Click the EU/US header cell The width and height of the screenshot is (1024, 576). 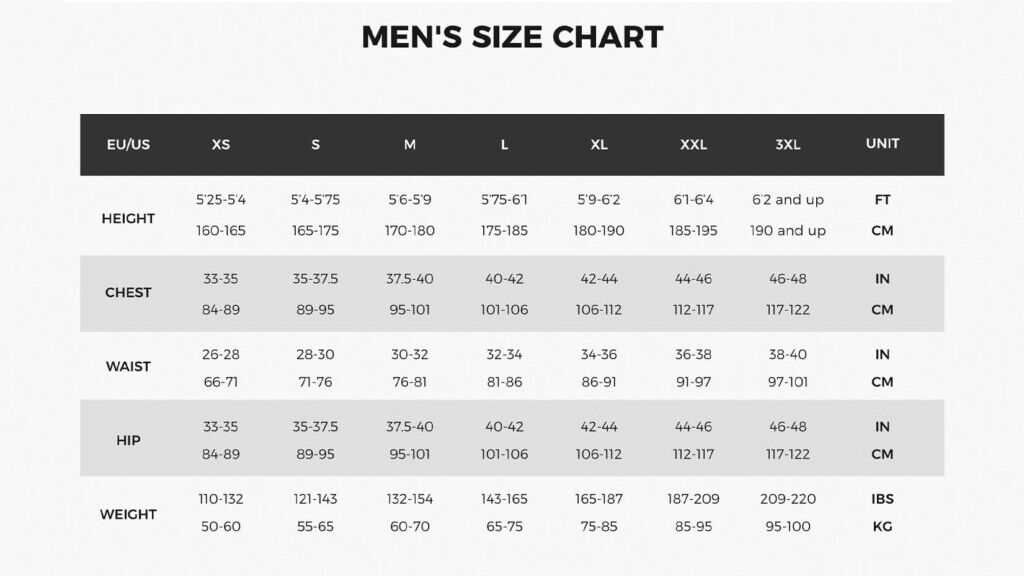point(128,144)
